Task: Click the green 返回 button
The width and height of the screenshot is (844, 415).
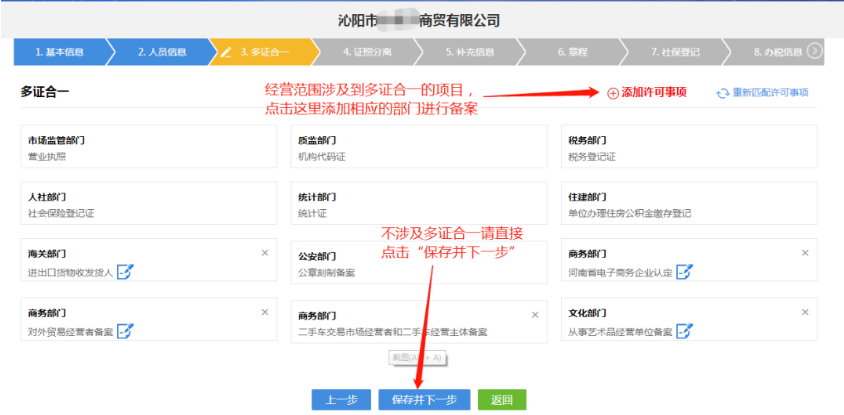Action: pos(501,400)
